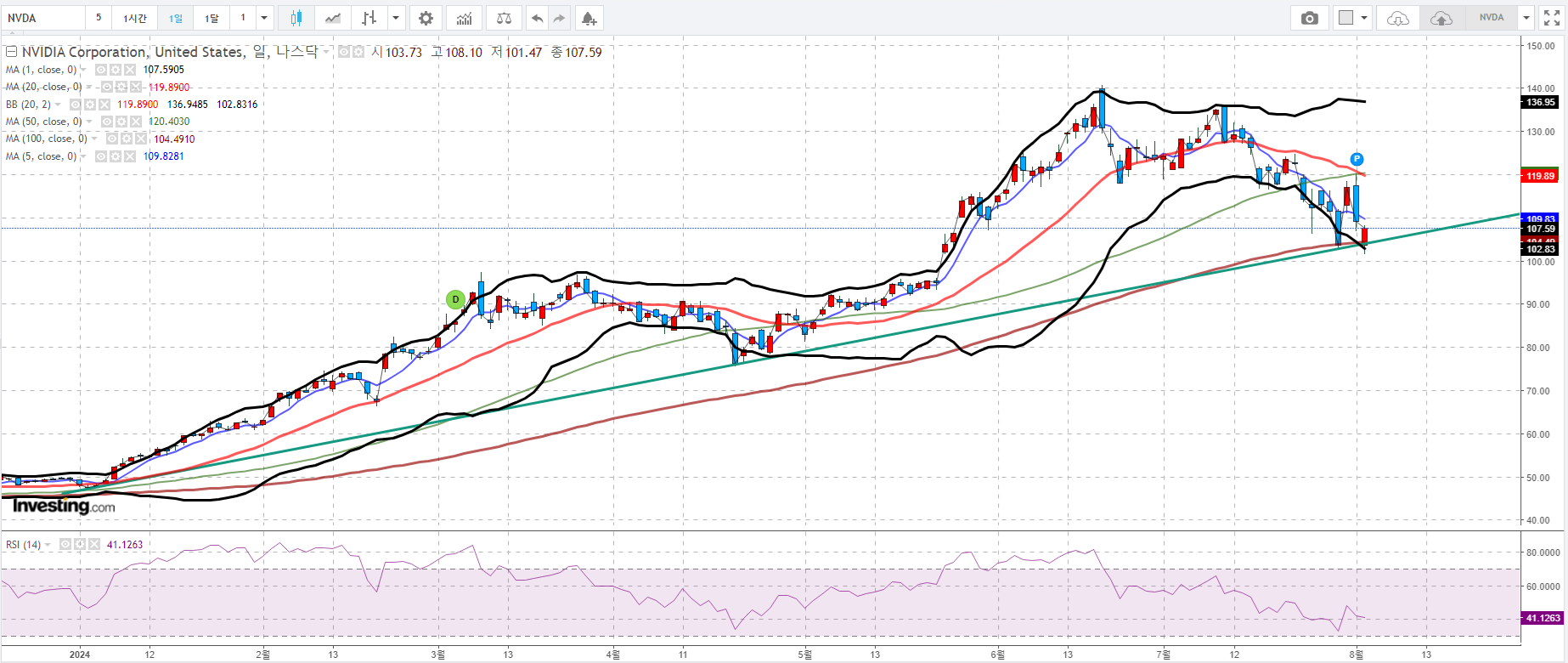The width and height of the screenshot is (1568, 663).
Task: Open chart properties gear in the toolbar
Action: click(x=426, y=18)
